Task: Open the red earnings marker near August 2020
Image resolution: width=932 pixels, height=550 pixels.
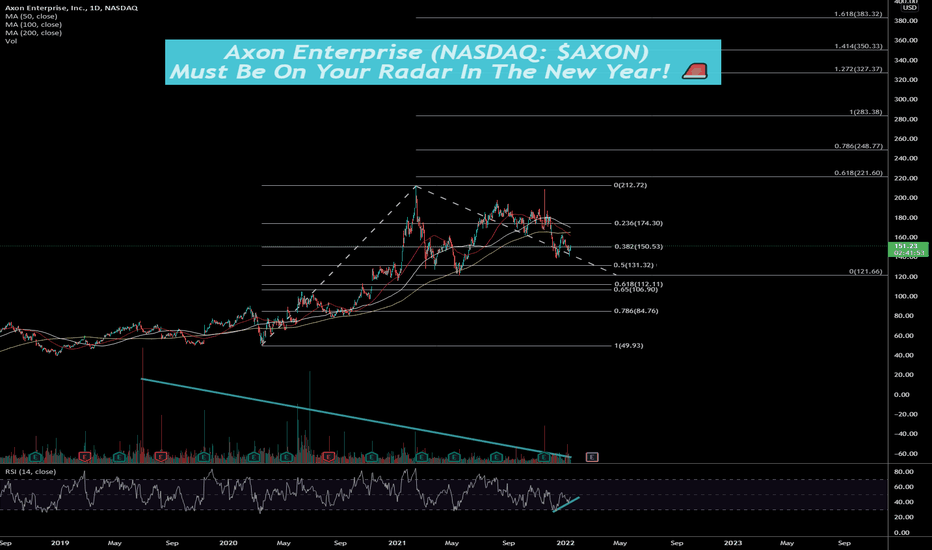Action: pos(329,457)
